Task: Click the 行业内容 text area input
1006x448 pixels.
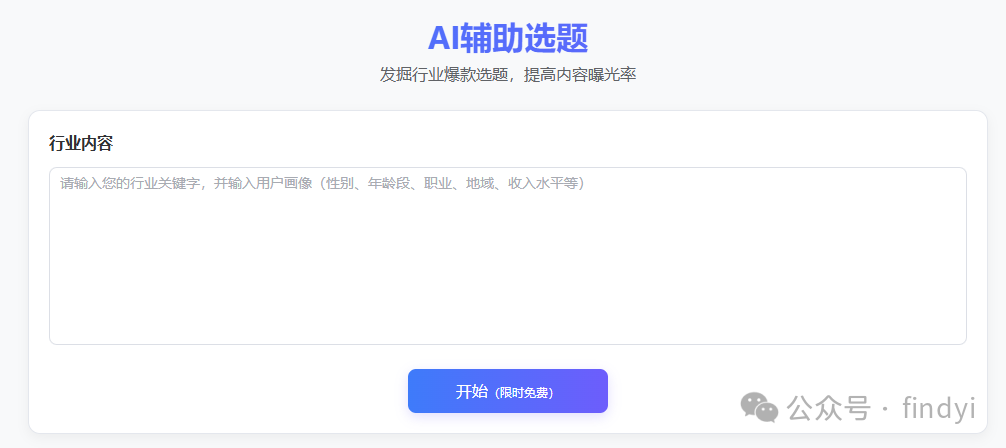Action: pos(507,256)
